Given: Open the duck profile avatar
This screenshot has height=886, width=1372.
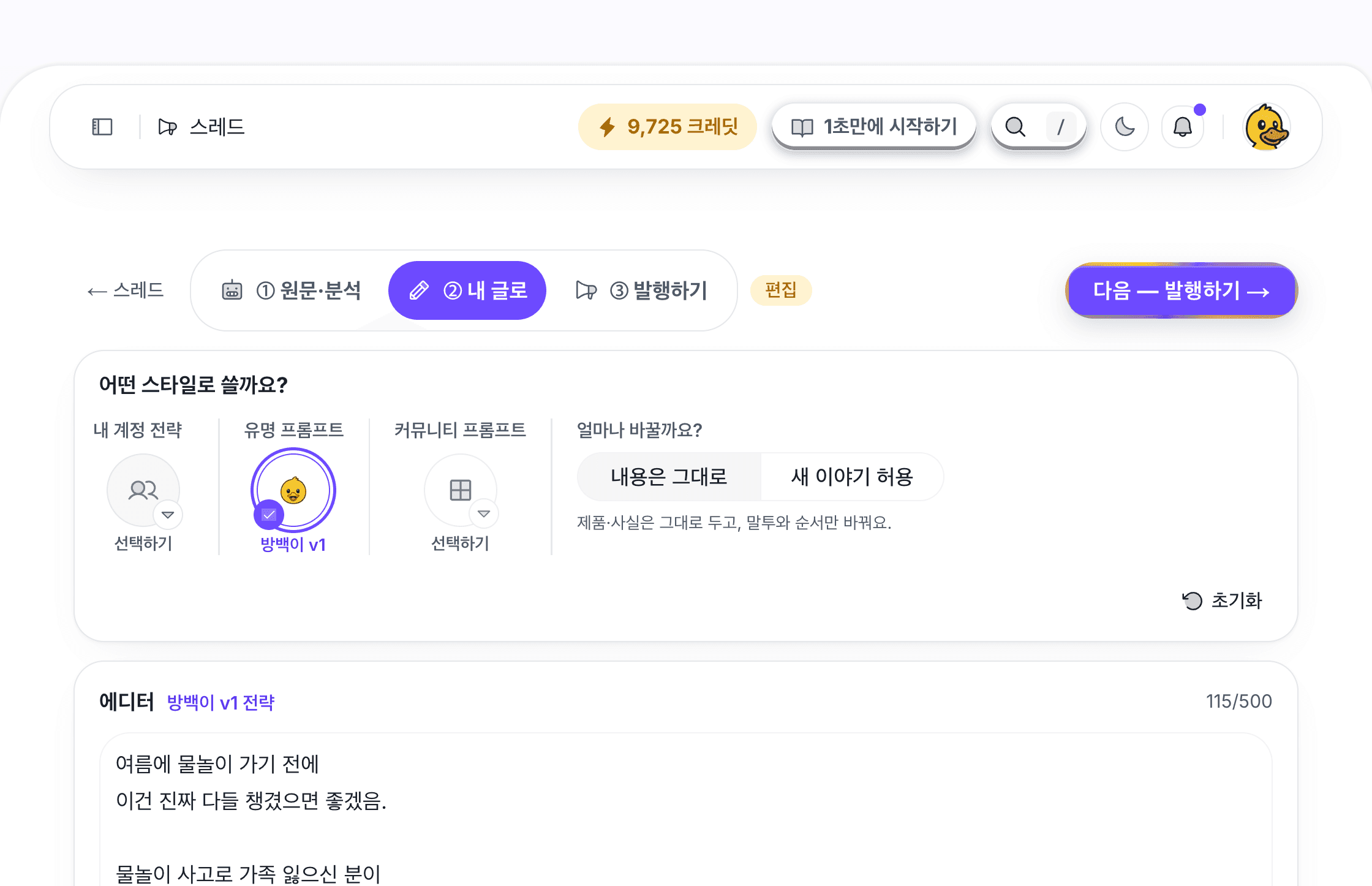Looking at the screenshot, I should pos(1267,127).
